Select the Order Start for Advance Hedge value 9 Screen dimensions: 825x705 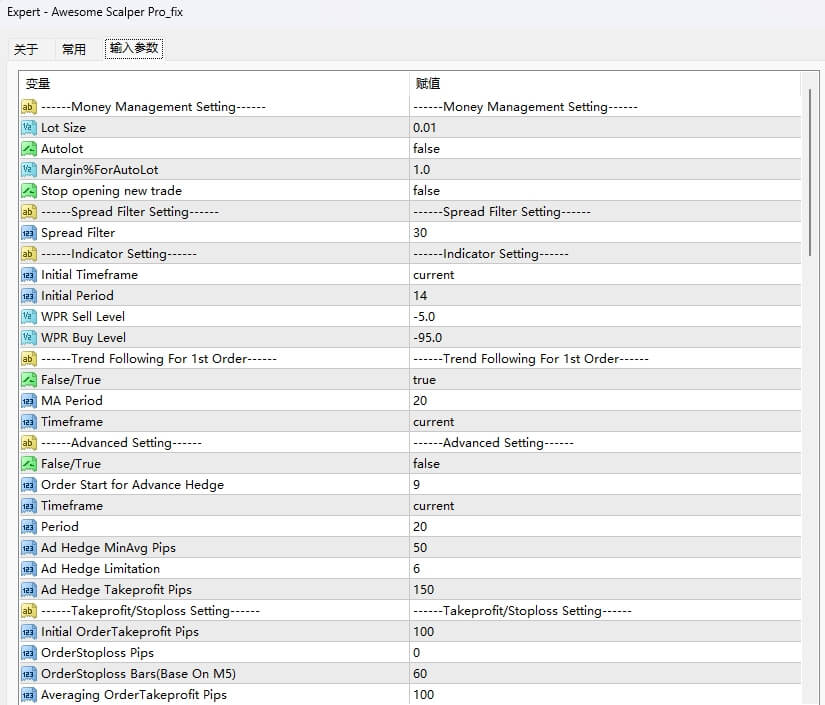[416, 485]
